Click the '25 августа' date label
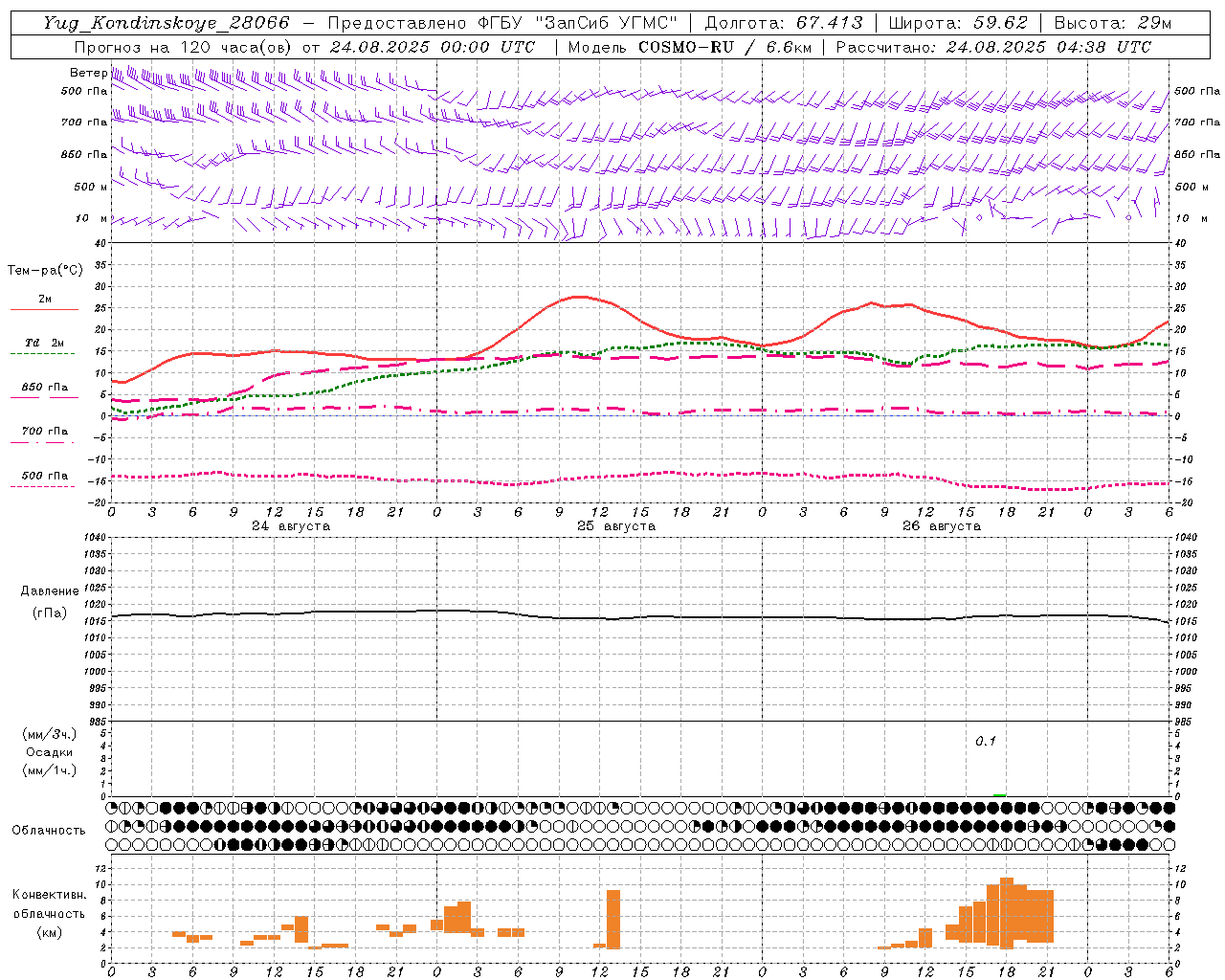The image size is (1225, 980). click(x=616, y=526)
